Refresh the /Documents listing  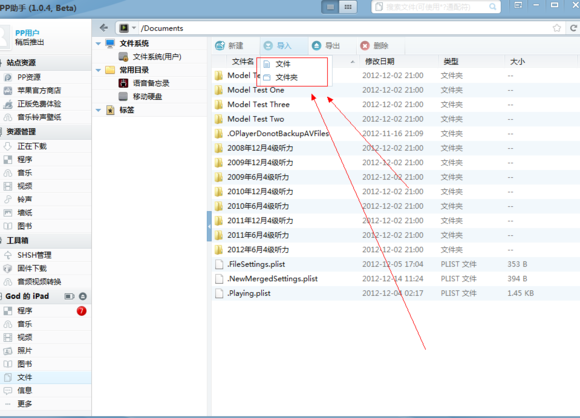(x=573, y=28)
